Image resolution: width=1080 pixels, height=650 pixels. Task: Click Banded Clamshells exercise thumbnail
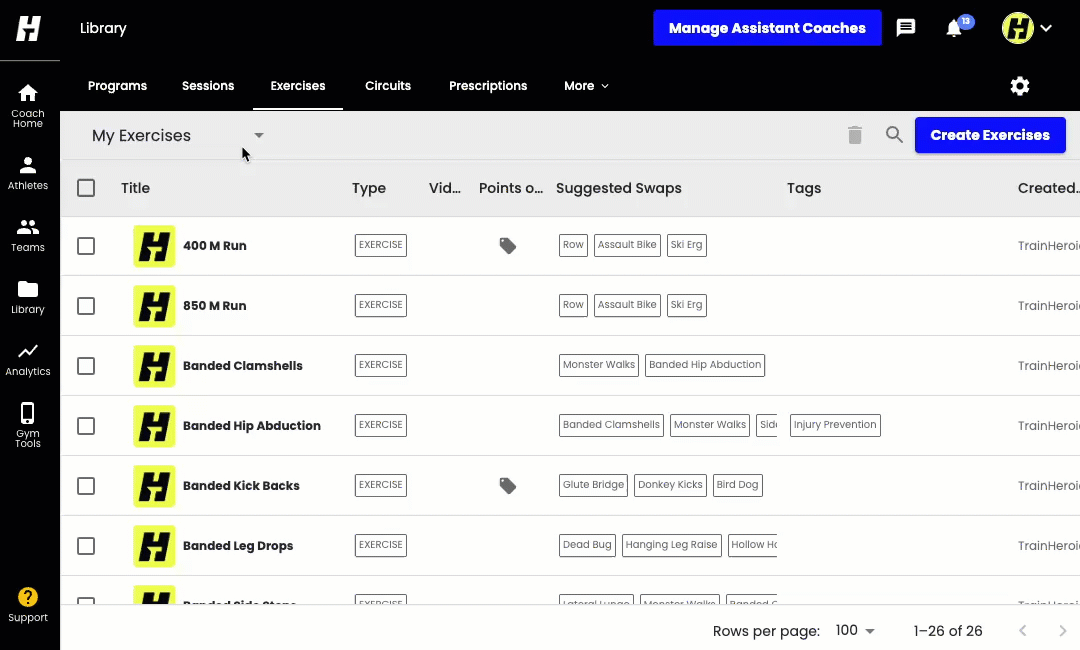[x=154, y=366]
